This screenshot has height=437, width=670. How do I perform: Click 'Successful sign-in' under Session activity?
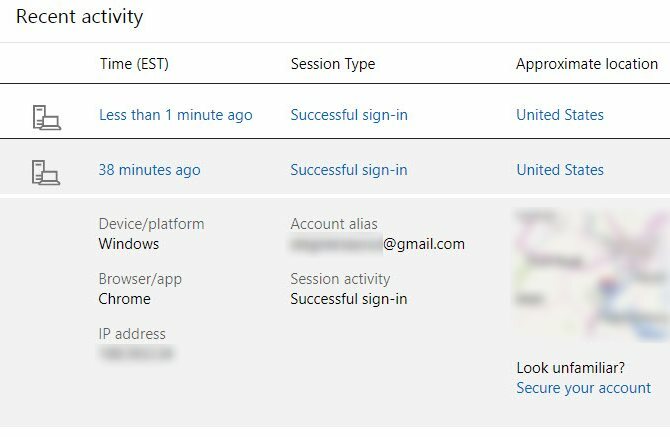point(349,299)
